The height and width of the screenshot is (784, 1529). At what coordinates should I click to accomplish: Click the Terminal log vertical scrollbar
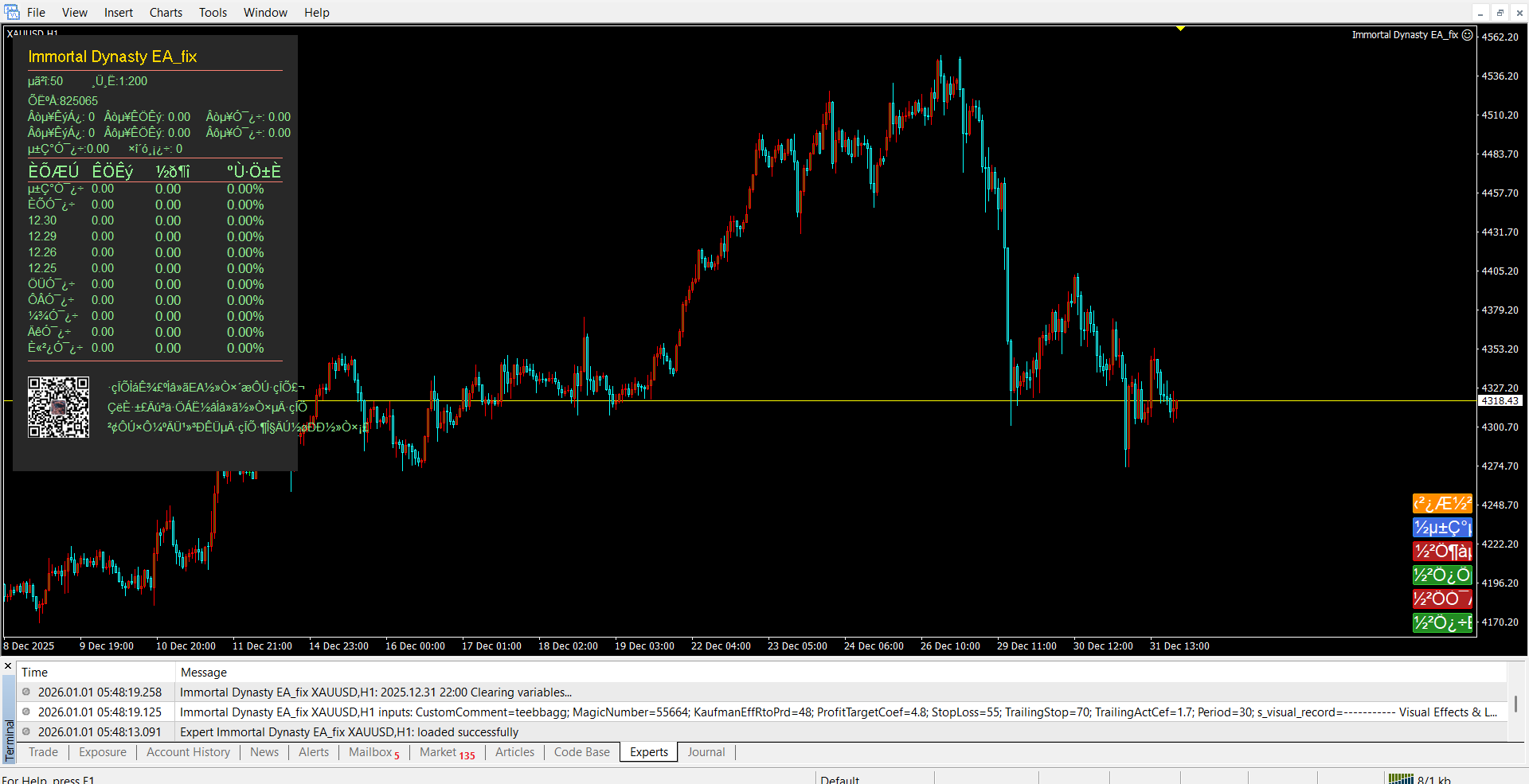1515,704
